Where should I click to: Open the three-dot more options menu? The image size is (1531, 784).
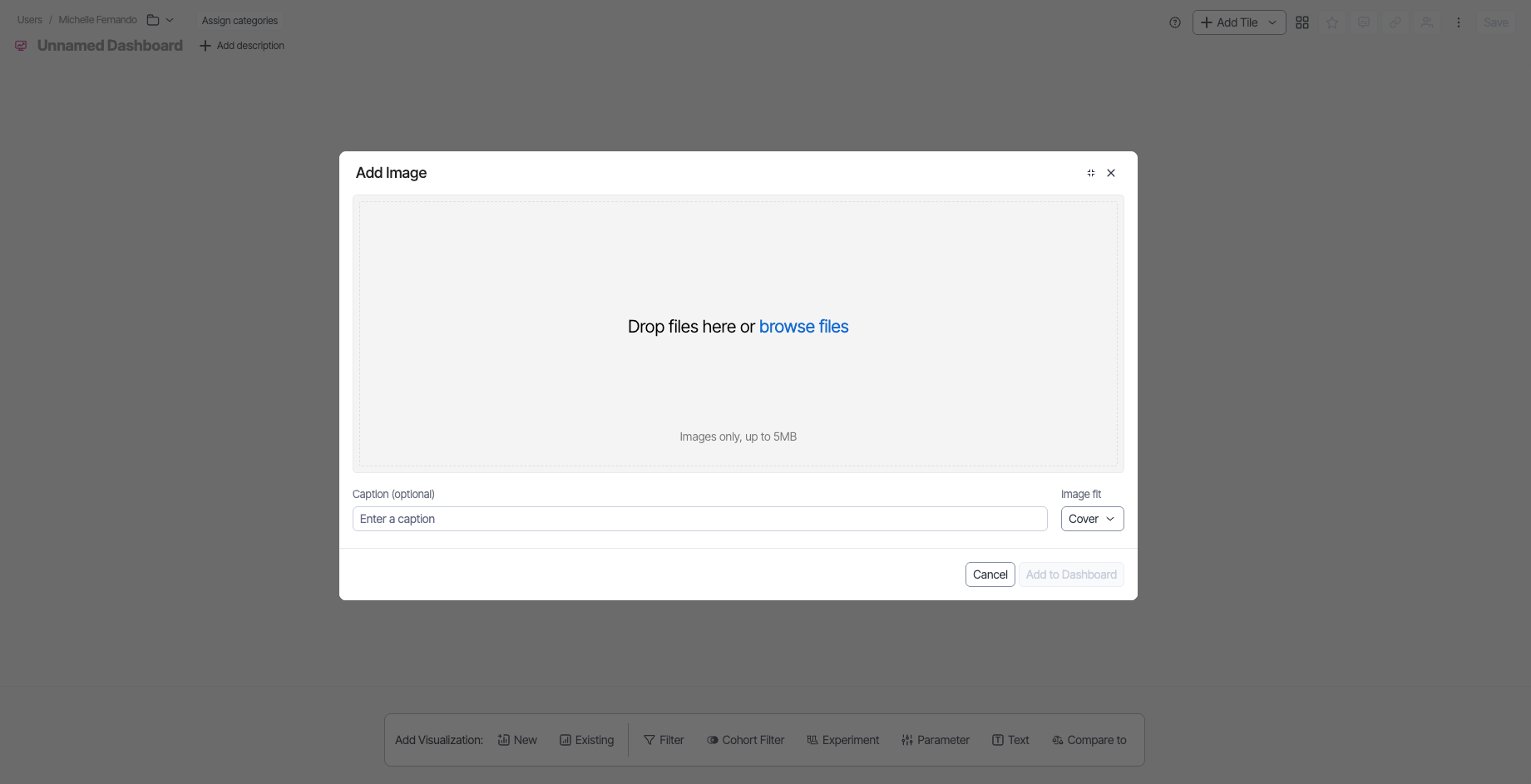[1458, 22]
